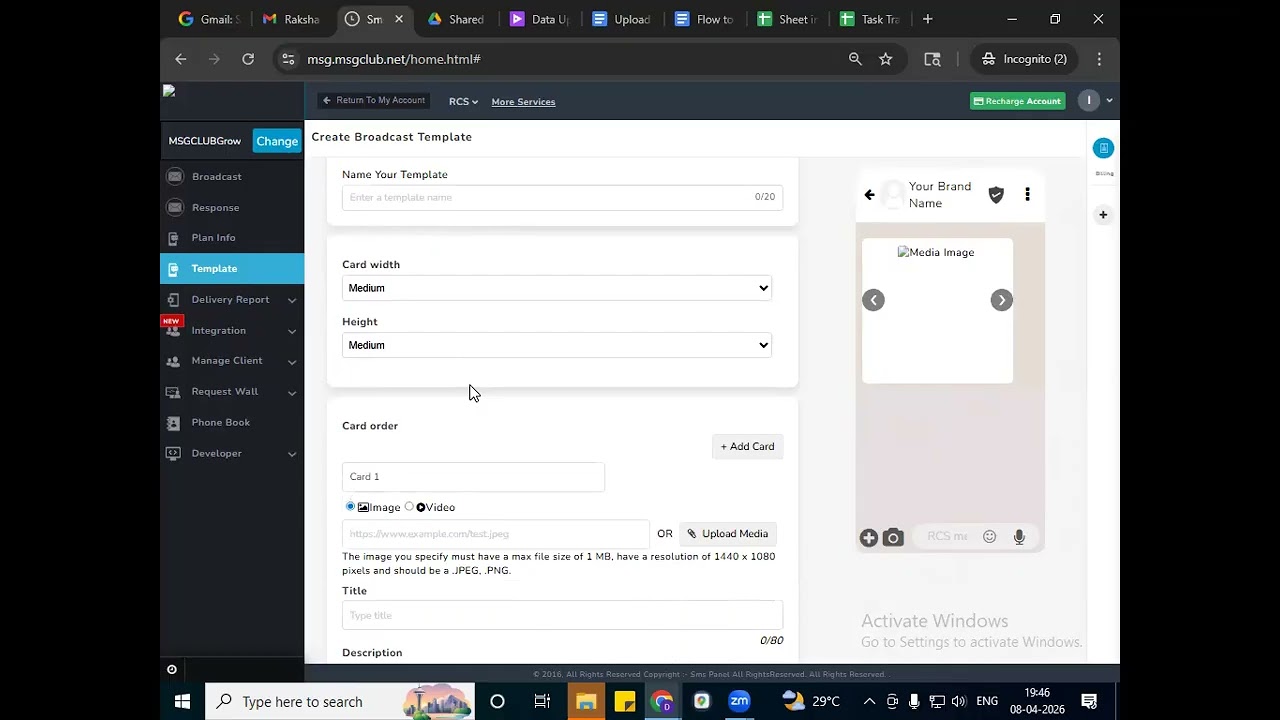Open the Zoom app in taskbar
The width and height of the screenshot is (1280, 720).
coord(739,701)
